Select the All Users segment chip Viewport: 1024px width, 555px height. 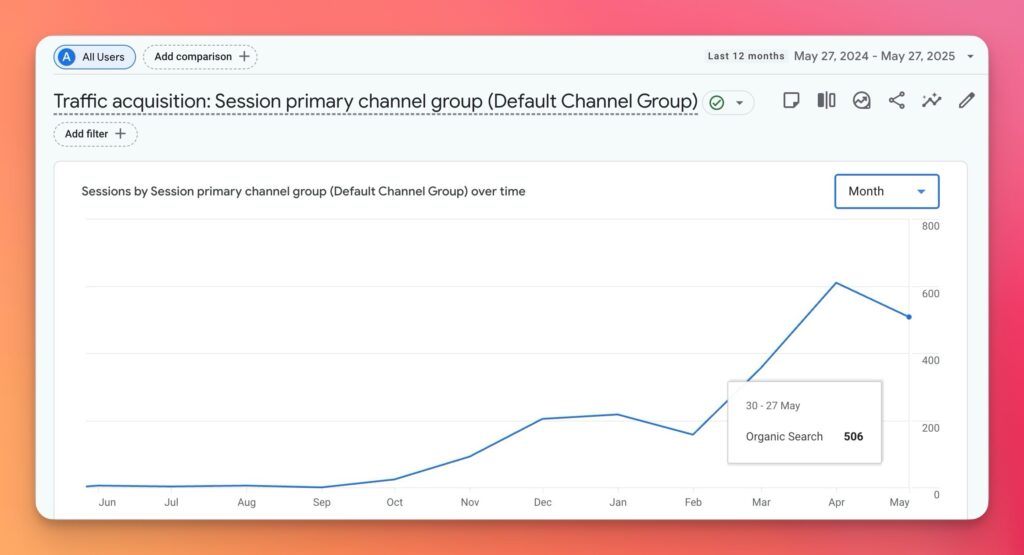[x=95, y=57]
